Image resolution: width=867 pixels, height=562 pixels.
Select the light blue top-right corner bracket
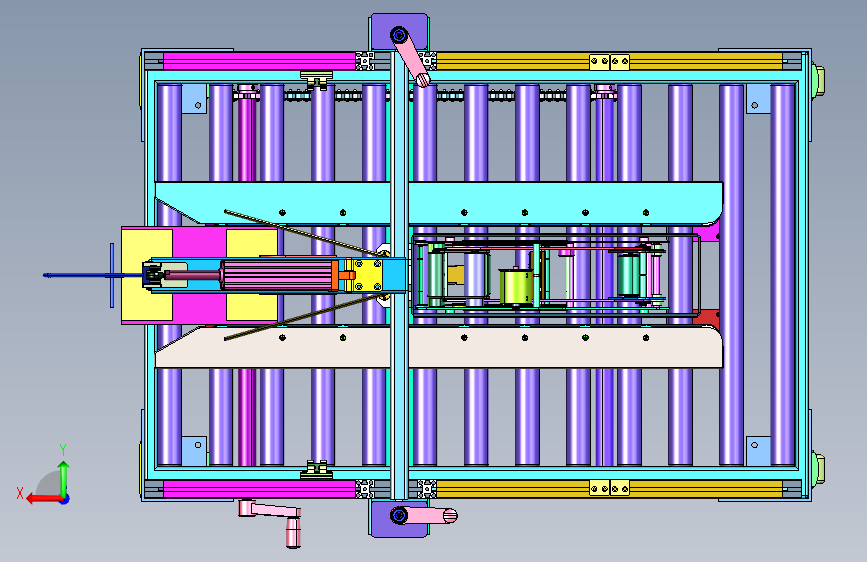click(x=758, y=98)
